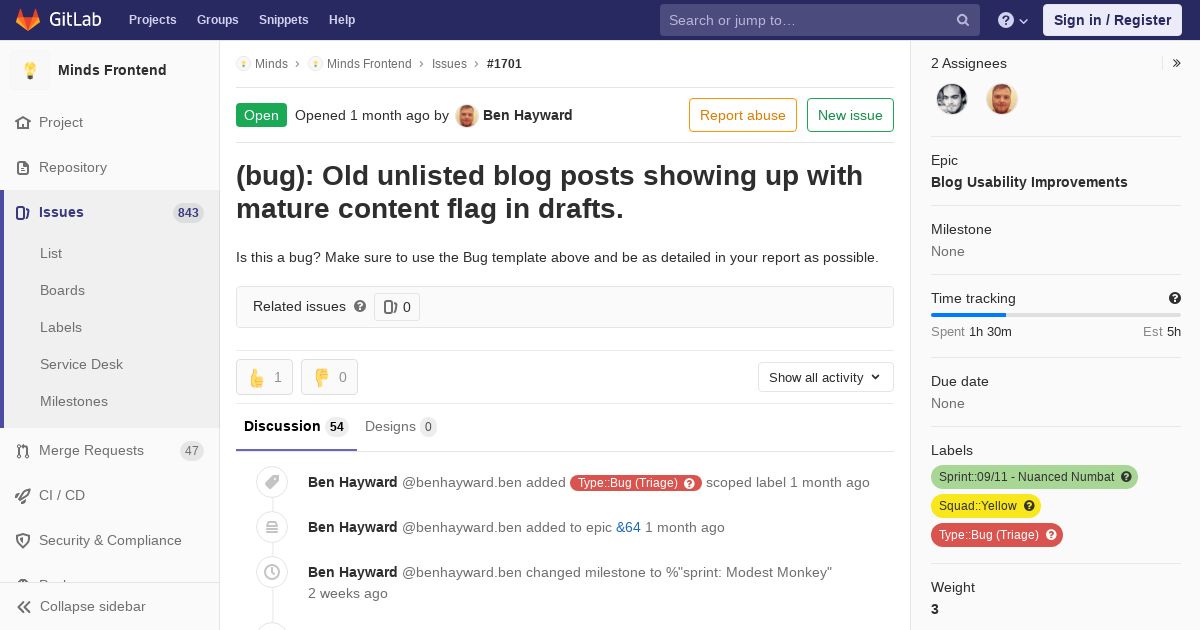Click the Security & Compliance shield icon
This screenshot has width=1200, height=630.
[23, 540]
